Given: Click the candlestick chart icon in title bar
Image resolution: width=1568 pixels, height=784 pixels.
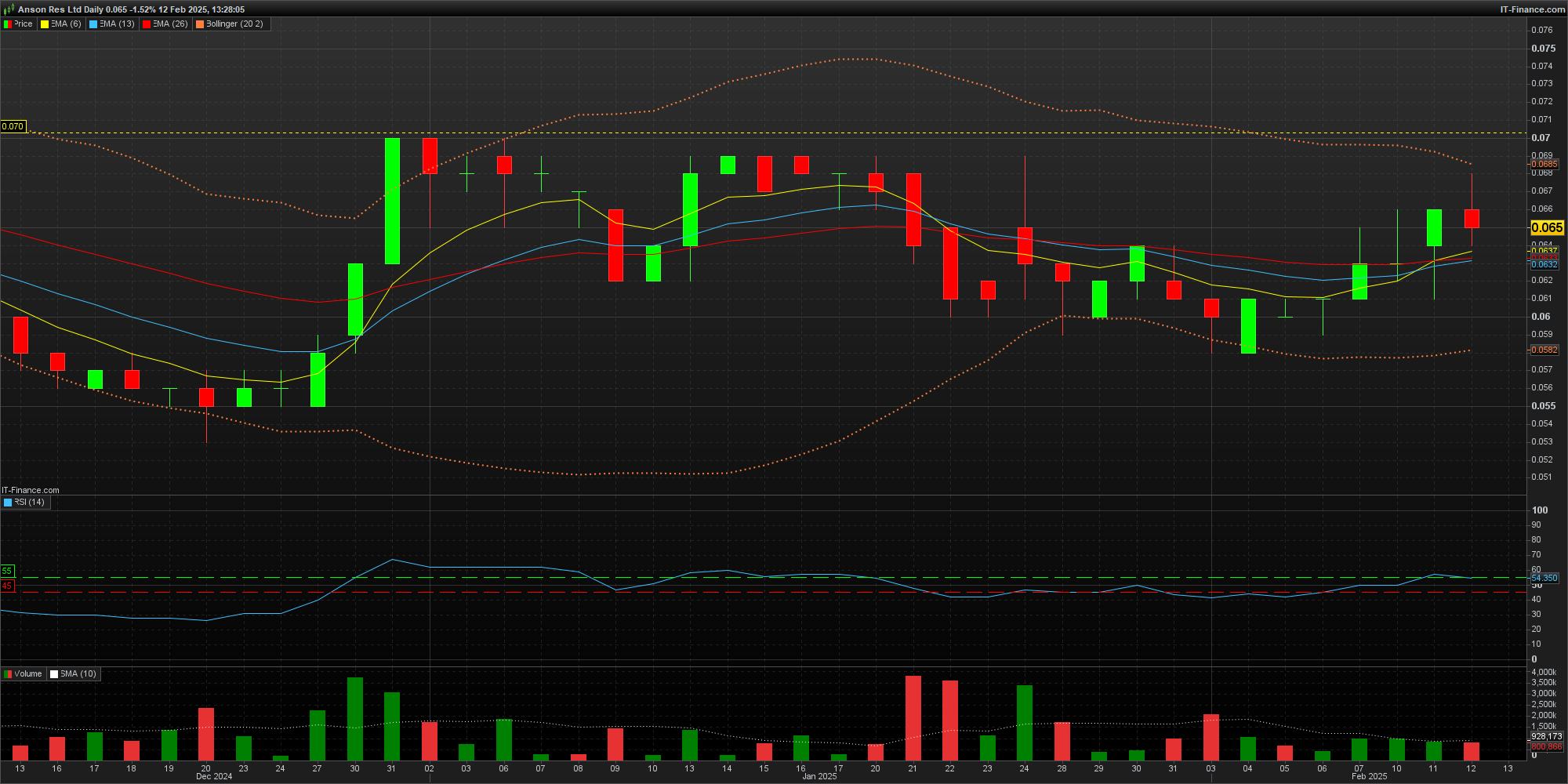Looking at the screenshot, I should 9,9.
